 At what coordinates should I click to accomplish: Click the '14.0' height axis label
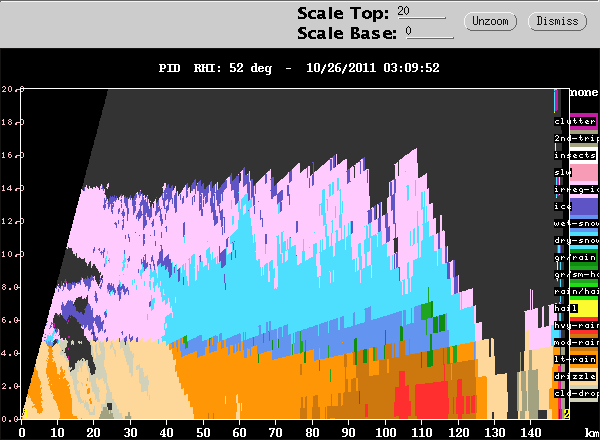point(13,188)
